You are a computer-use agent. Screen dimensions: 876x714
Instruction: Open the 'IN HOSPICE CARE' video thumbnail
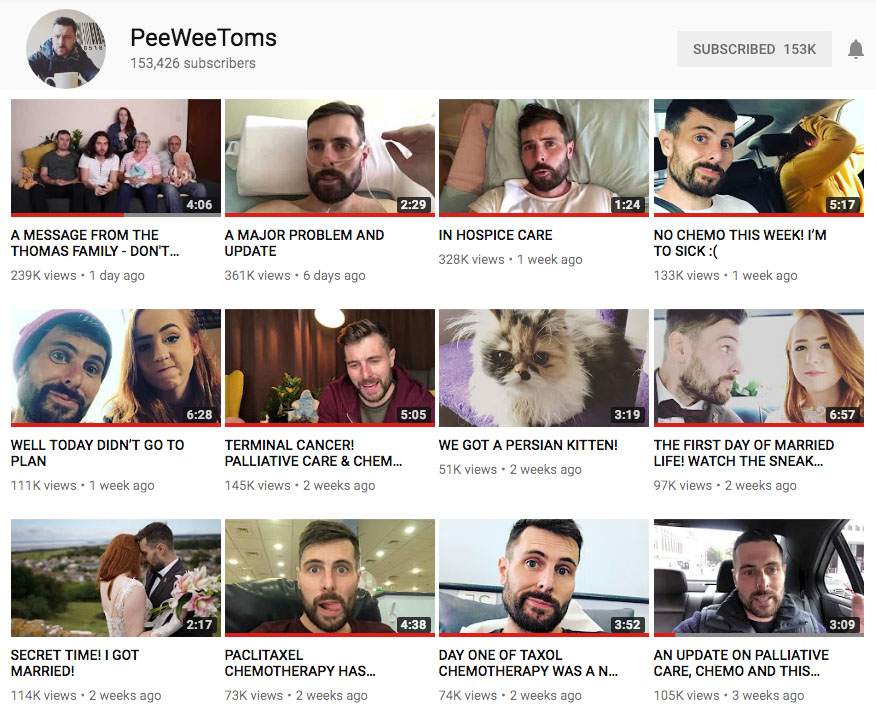coord(544,157)
